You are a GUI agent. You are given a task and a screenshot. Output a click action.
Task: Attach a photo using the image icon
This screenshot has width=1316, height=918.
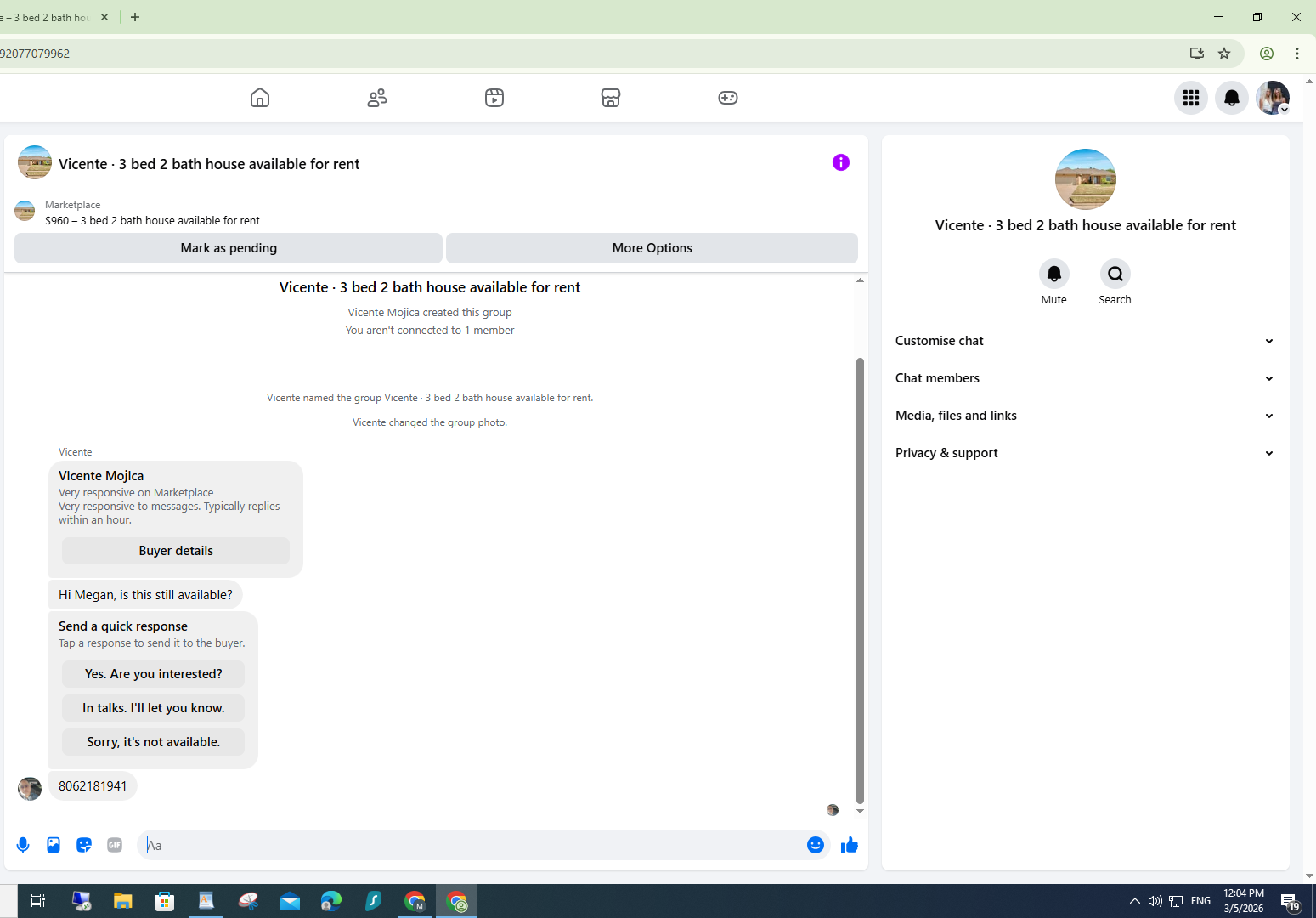(x=54, y=845)
